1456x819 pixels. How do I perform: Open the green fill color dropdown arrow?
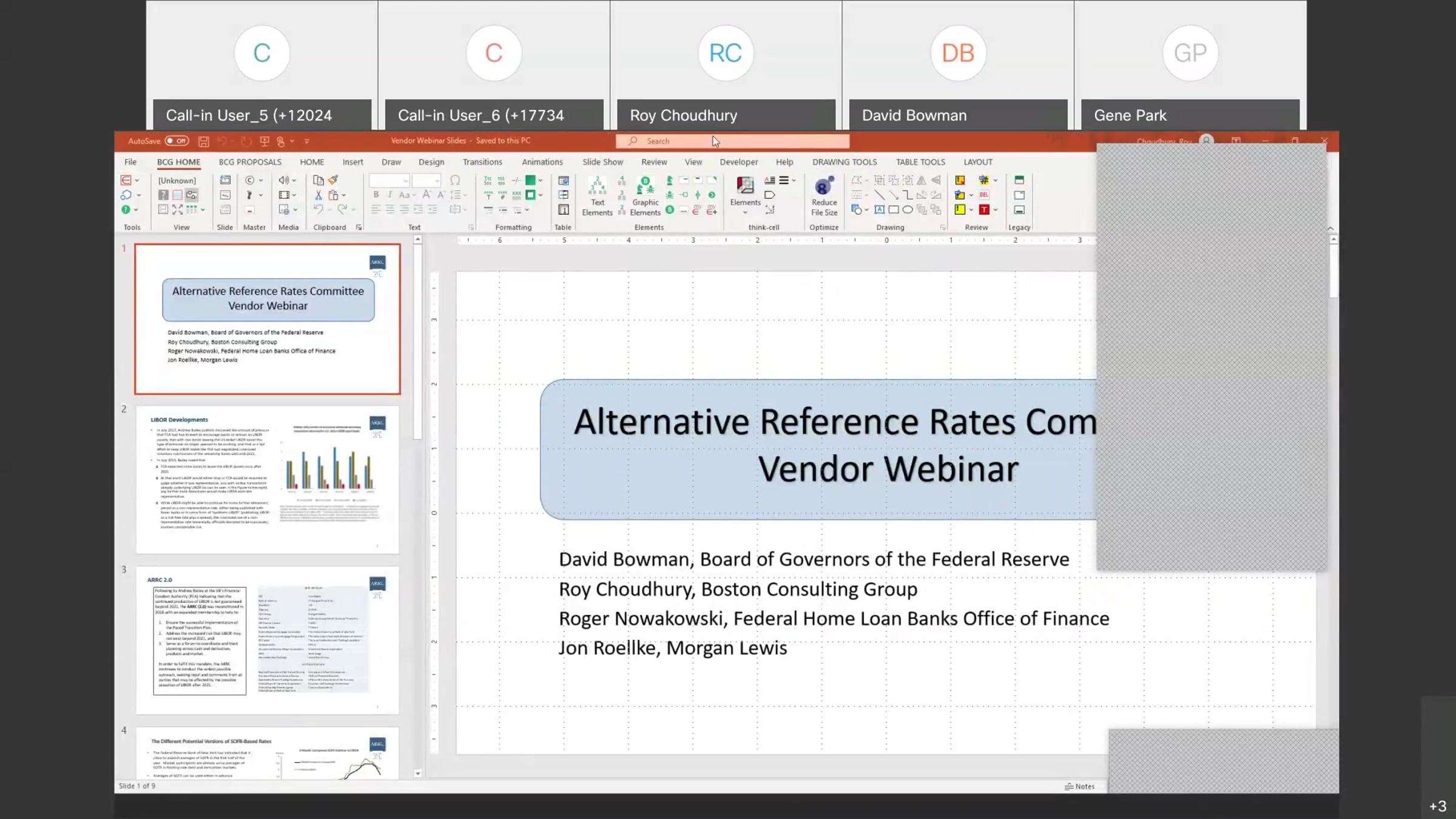point(540,180)
